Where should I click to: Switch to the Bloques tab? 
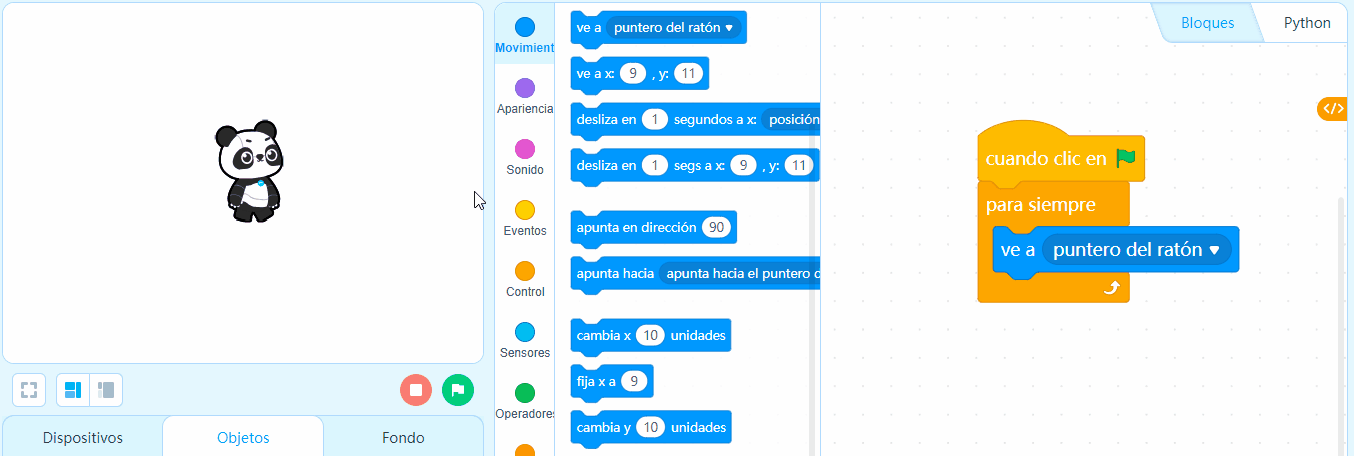point(1207,23)
